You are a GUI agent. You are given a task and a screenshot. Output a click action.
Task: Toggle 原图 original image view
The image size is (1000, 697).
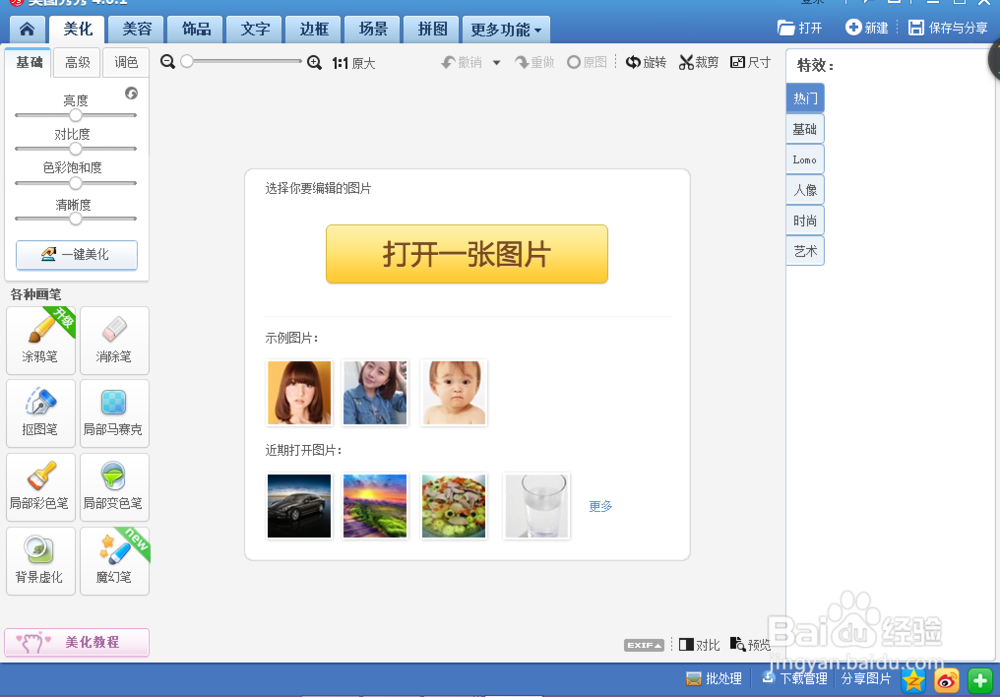tap(582, 62)
